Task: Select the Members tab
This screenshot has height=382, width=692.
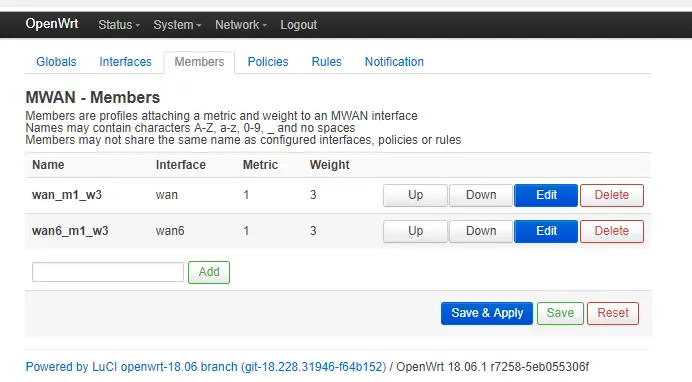Action: tap(199, 62)
